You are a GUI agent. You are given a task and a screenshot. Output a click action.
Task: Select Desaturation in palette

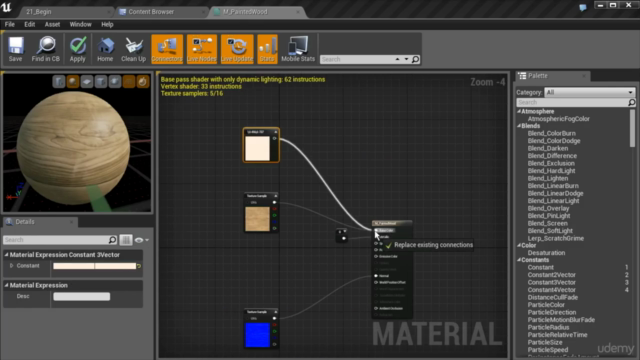click(x=546, y=253)
